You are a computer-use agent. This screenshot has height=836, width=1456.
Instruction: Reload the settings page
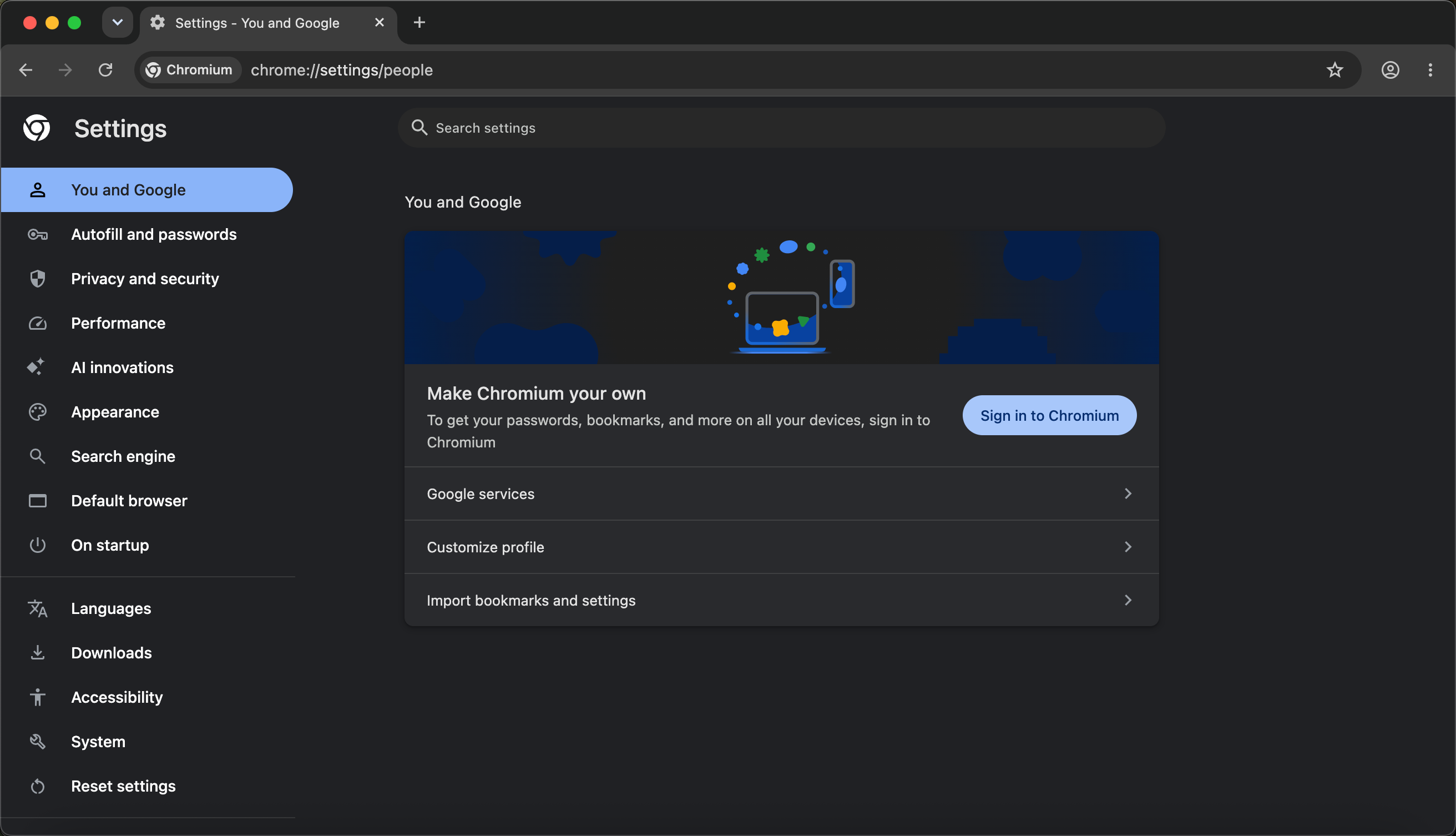coord(105,70)
